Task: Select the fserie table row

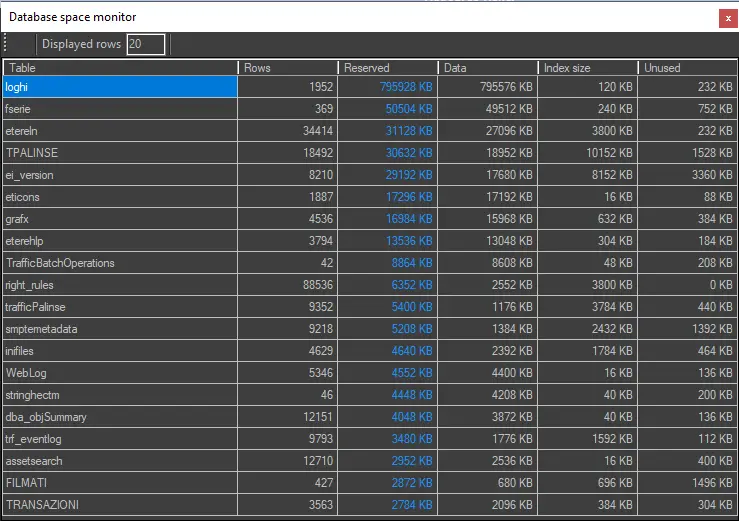Action: (120, 109)
